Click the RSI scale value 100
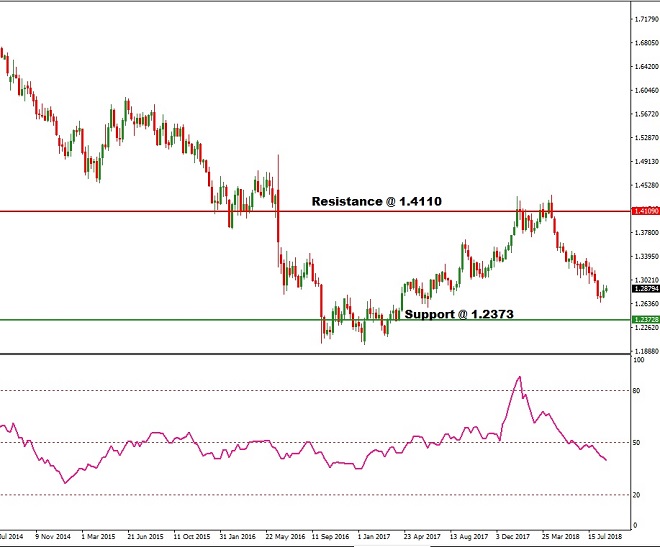 point(639,360)
